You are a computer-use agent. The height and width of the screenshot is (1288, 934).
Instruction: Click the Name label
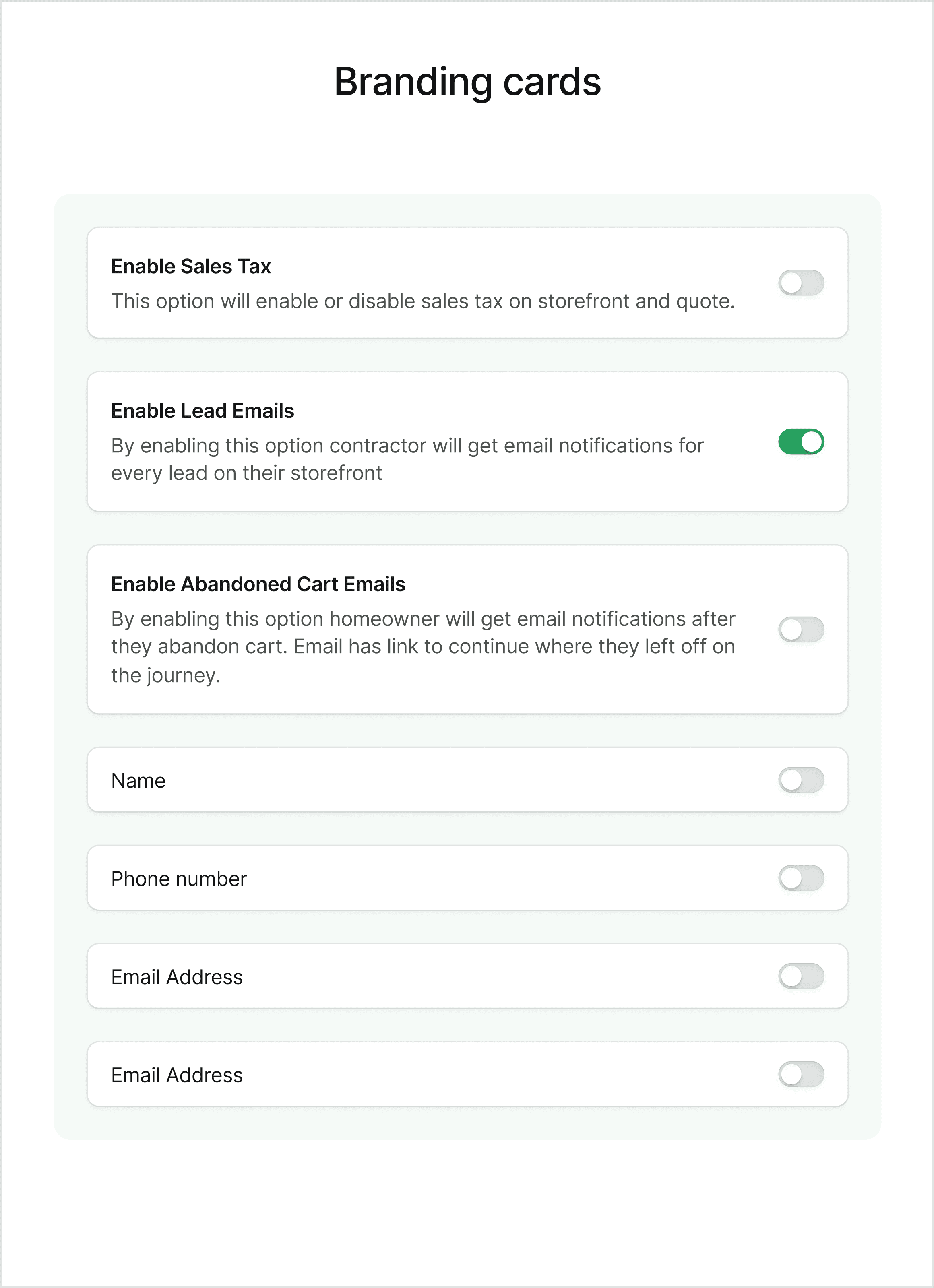click(x=138, y=781)
